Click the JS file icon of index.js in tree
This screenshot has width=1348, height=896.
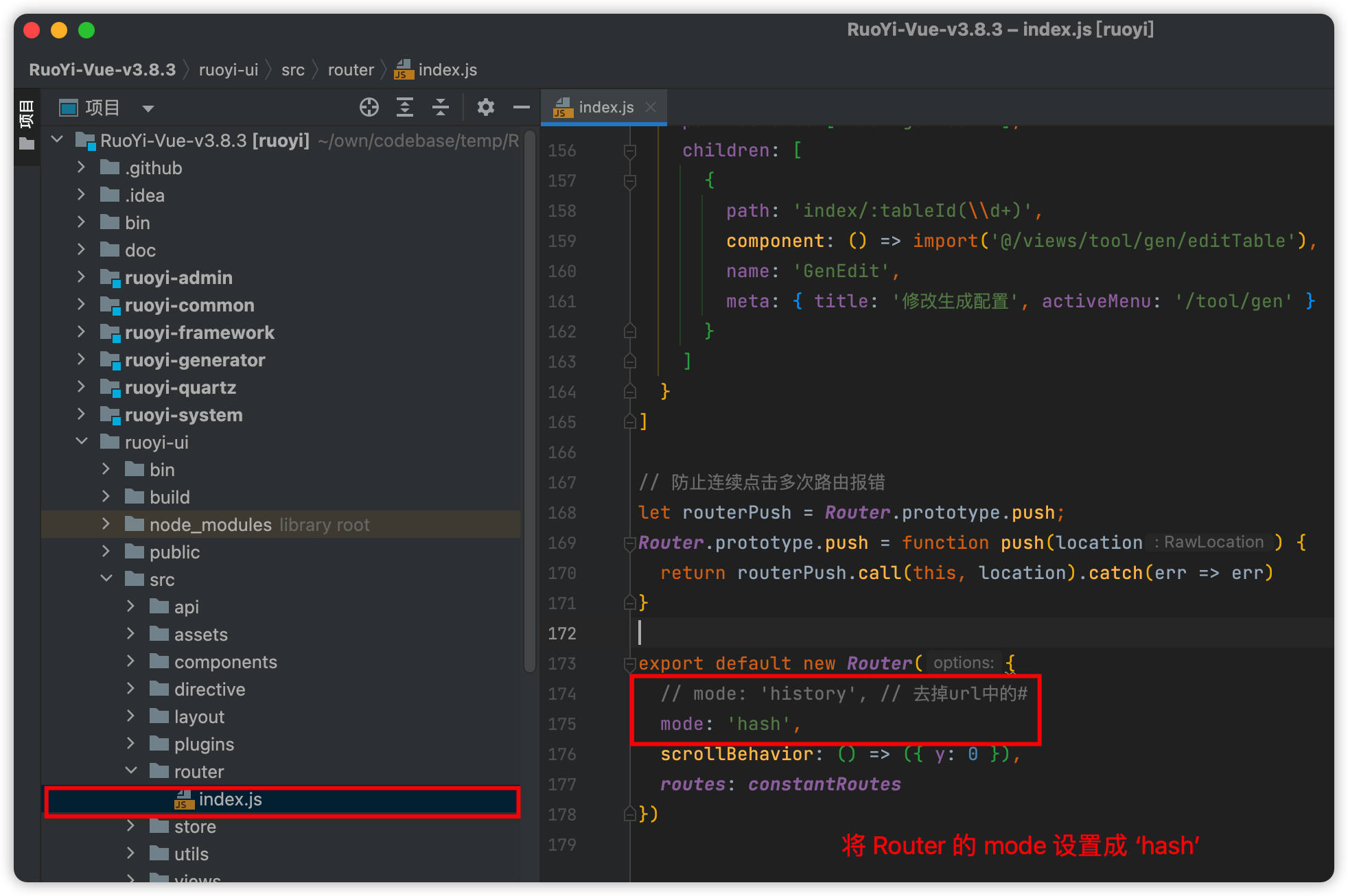183,799
